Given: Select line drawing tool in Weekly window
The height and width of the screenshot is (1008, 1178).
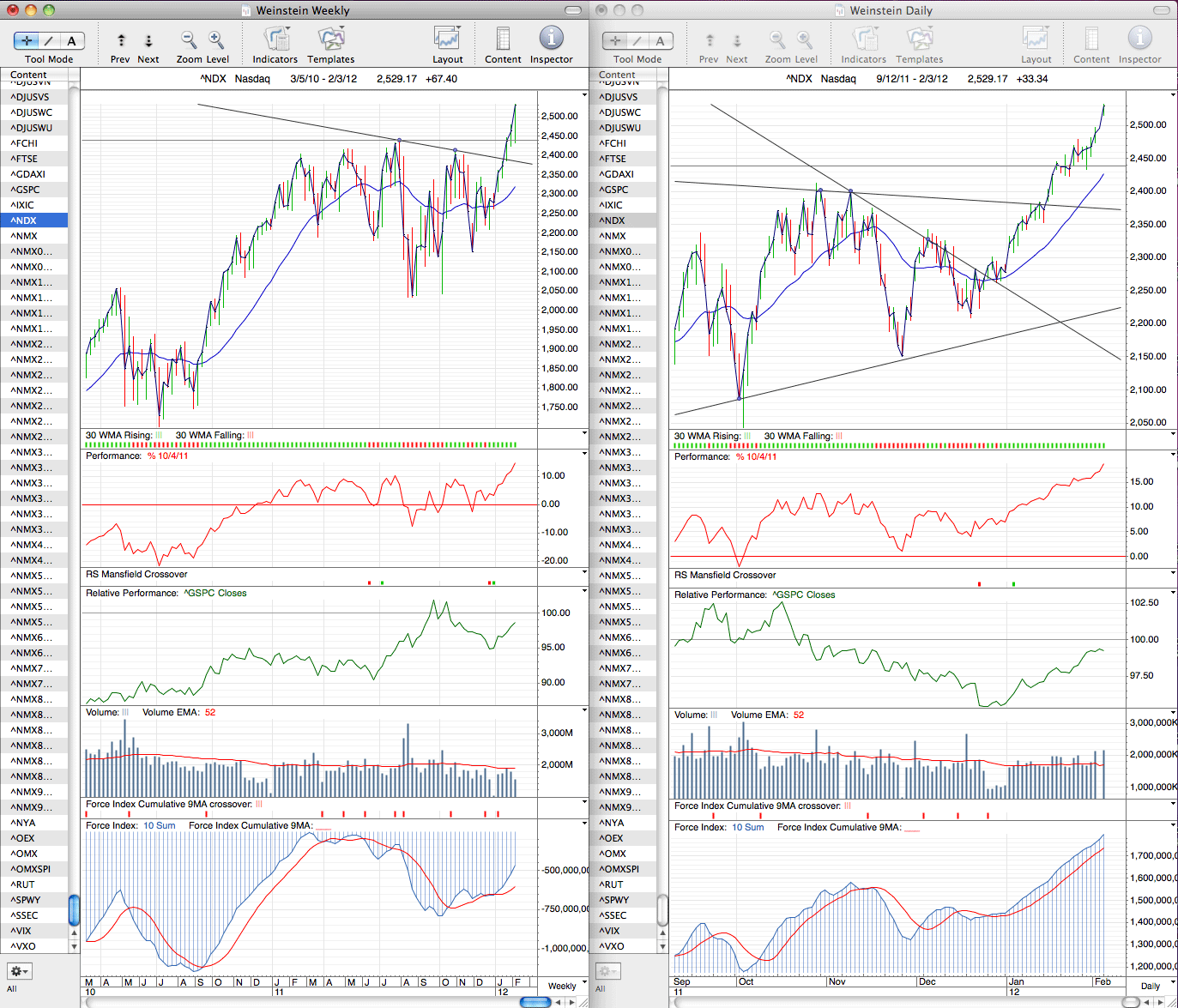Looking at the screenshot, I should [x=50, y=40].
